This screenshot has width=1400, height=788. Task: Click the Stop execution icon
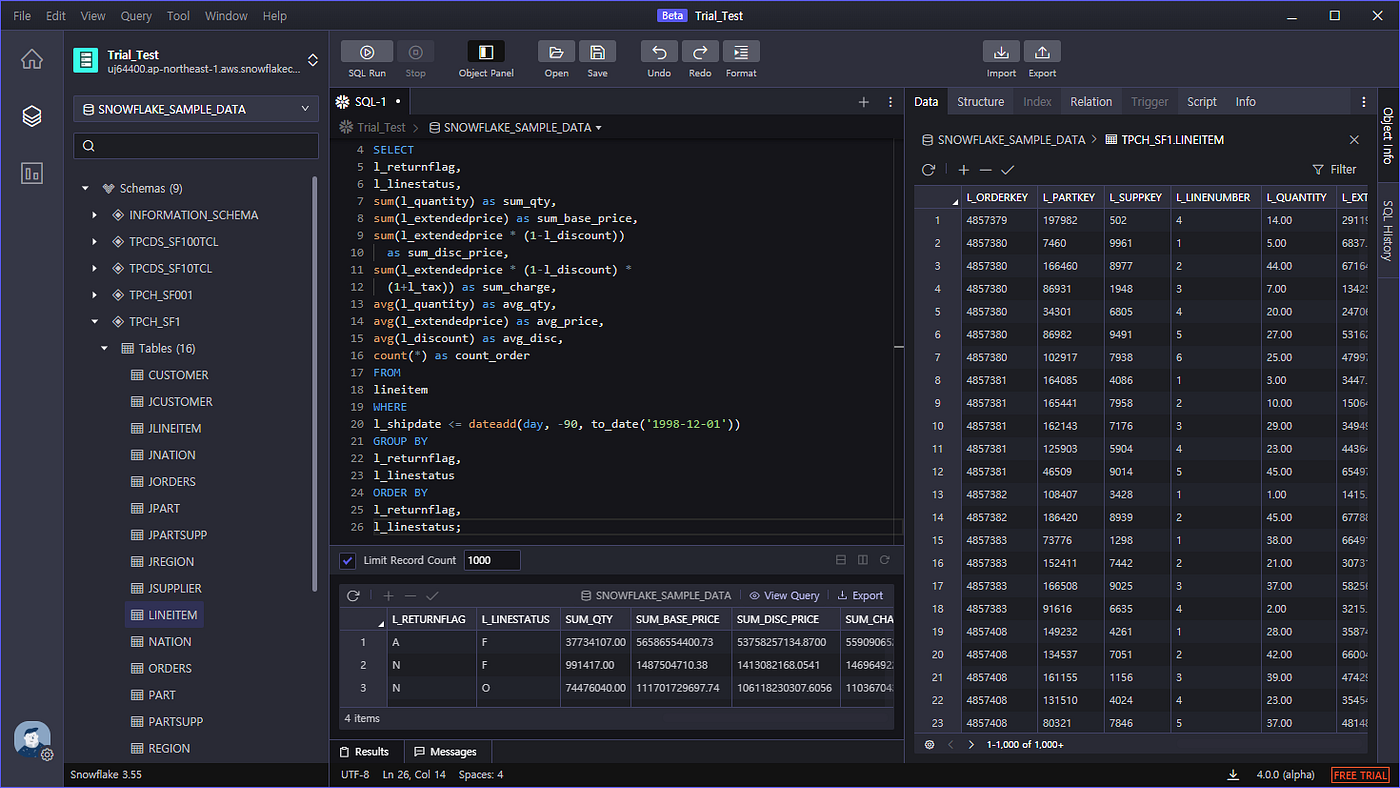[x=416, y=51]
